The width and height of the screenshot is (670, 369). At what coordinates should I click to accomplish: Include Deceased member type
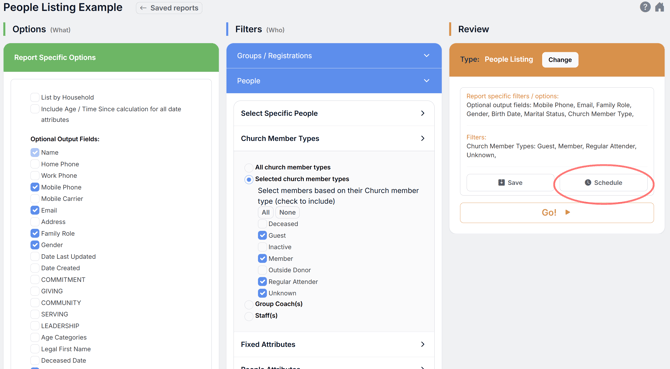[x=262, y=224]
